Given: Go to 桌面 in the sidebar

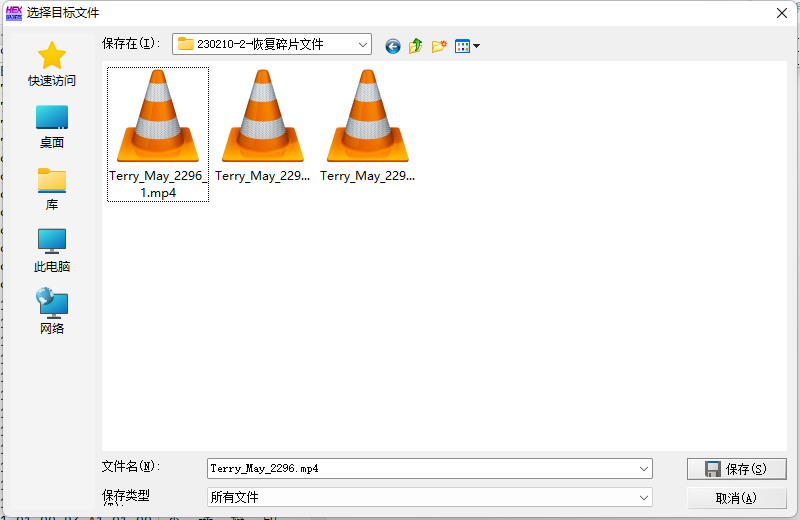Looking at the screenshot, I should click(x=52, y=127).
